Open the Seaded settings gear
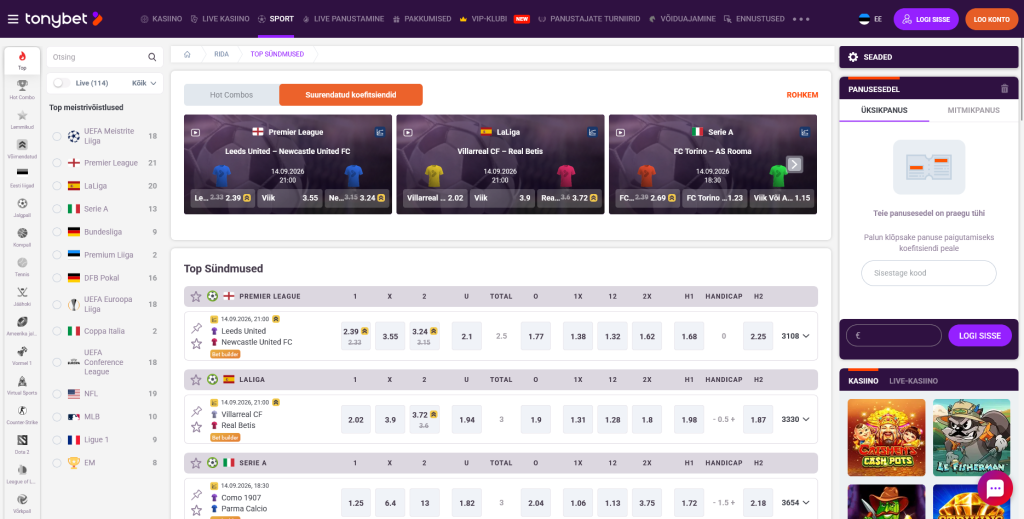1024x519 pixels. (x=853, y=57)
